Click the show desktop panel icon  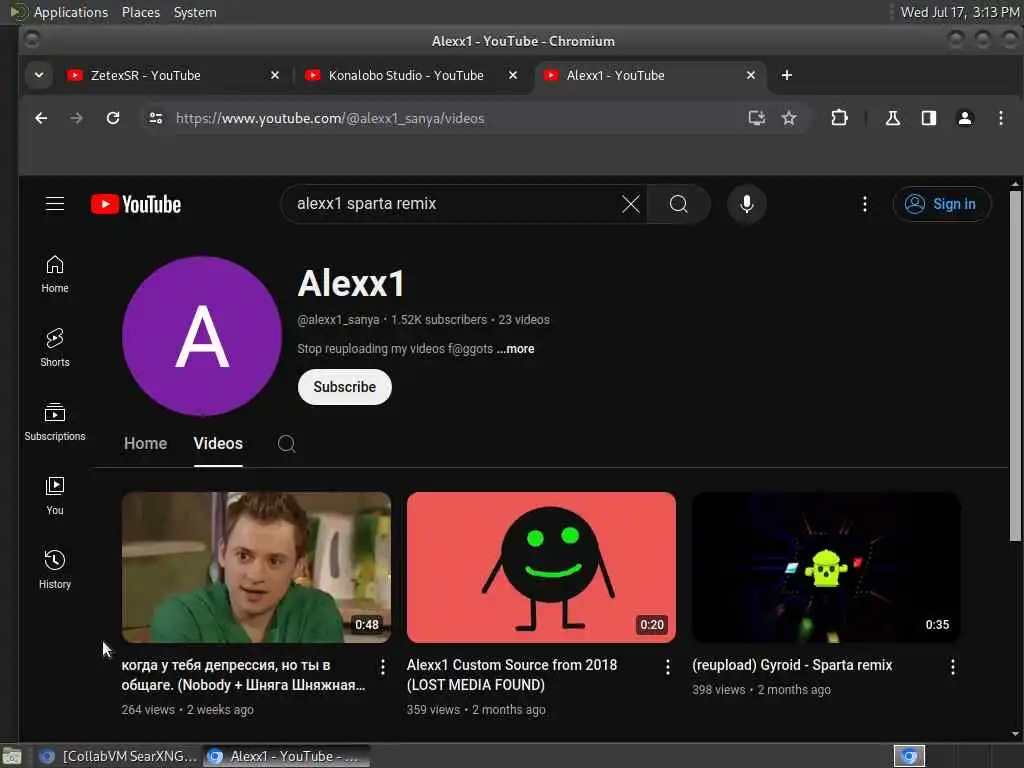click(x=12, y=756)
